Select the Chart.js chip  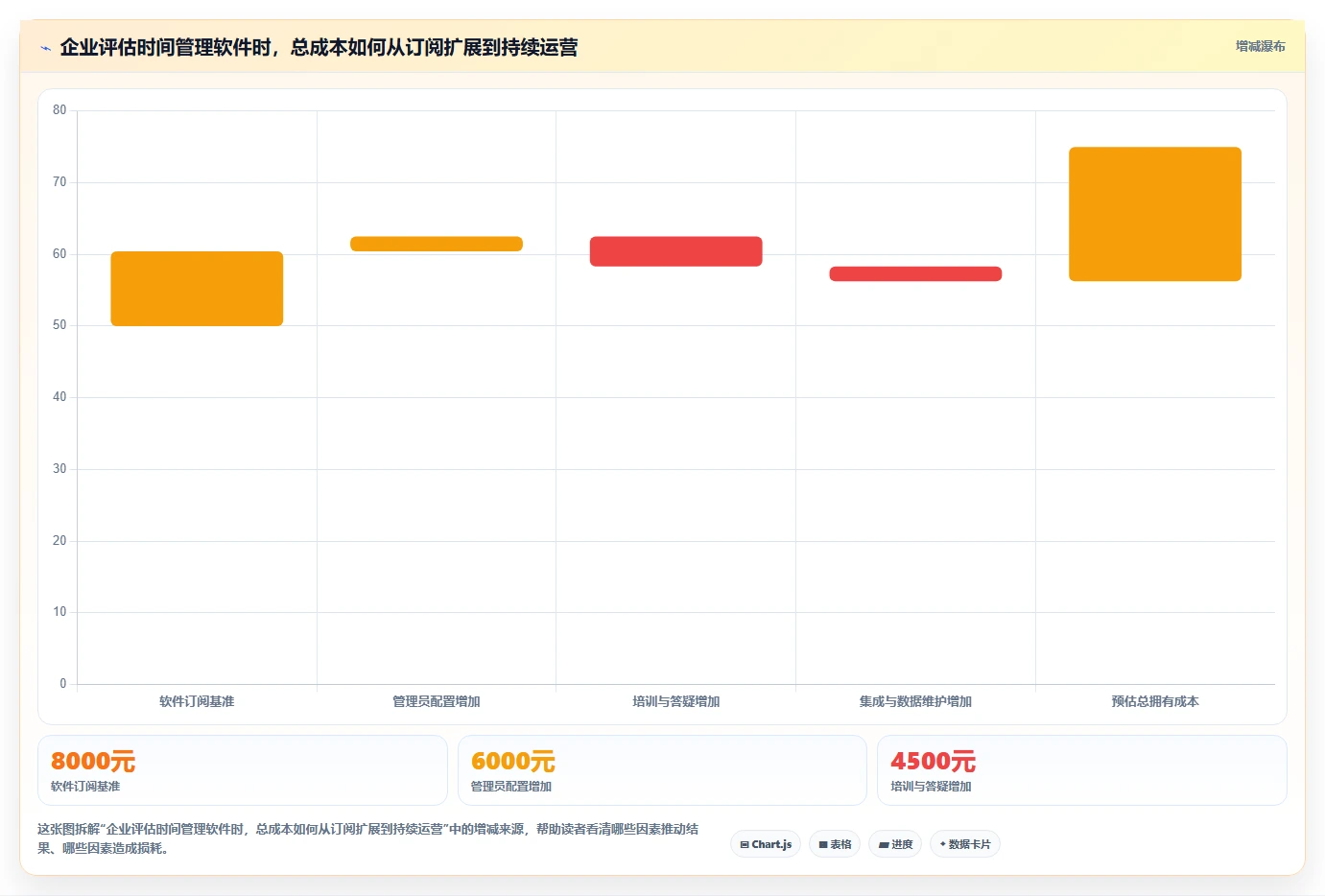point(766,844)
